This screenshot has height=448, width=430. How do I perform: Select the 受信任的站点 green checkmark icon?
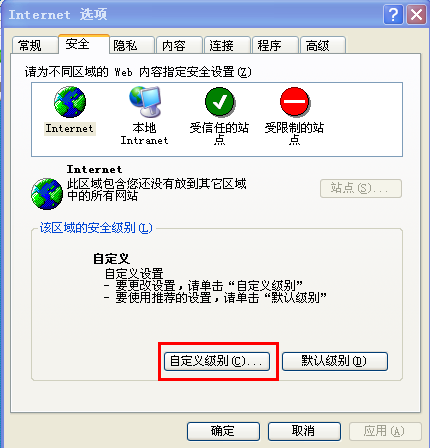coord(220,102)
